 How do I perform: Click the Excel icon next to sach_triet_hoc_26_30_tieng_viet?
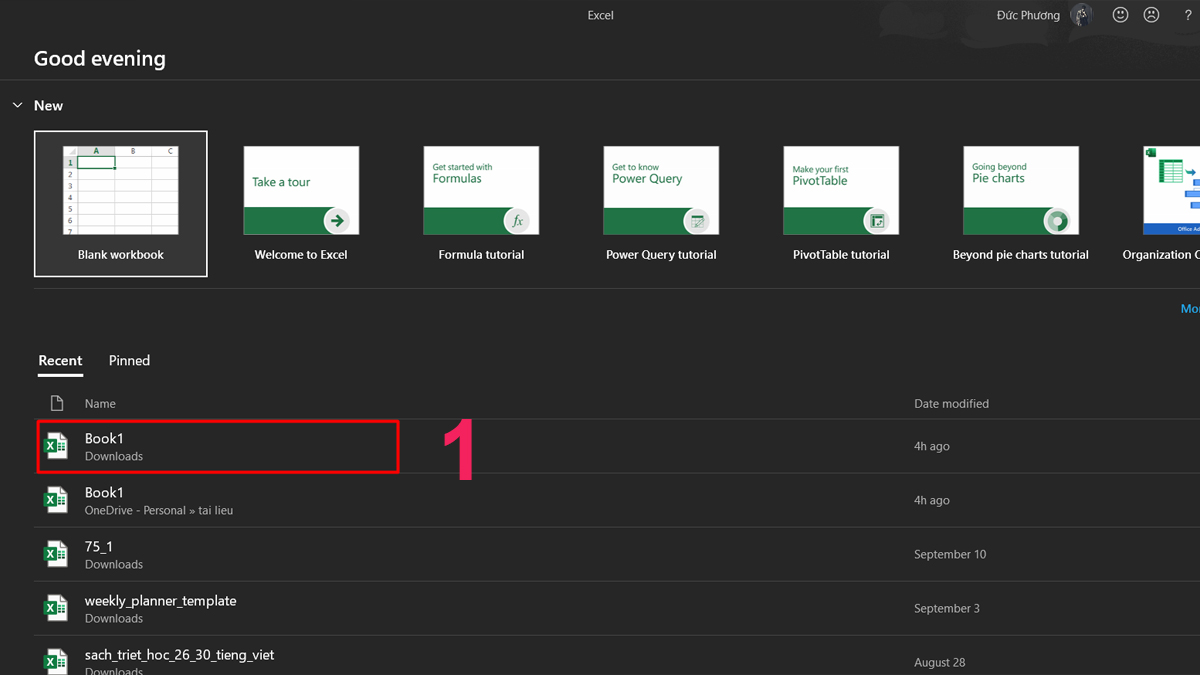coord(56,662)
